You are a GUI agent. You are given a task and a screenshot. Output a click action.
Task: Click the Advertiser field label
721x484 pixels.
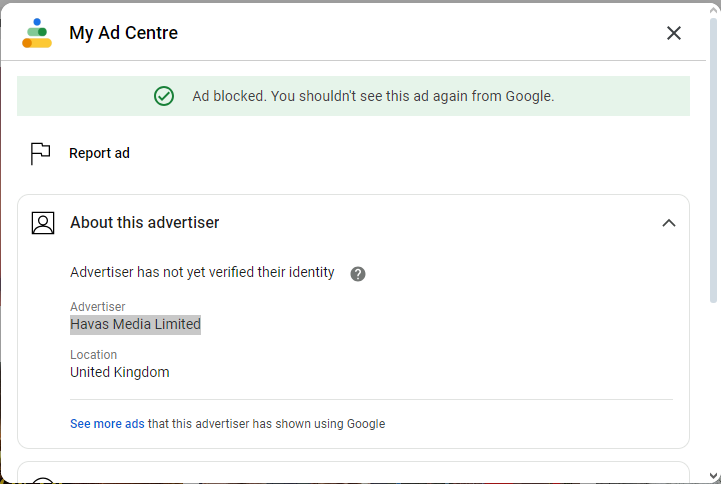pyautogui.click(x=97, y=307)
